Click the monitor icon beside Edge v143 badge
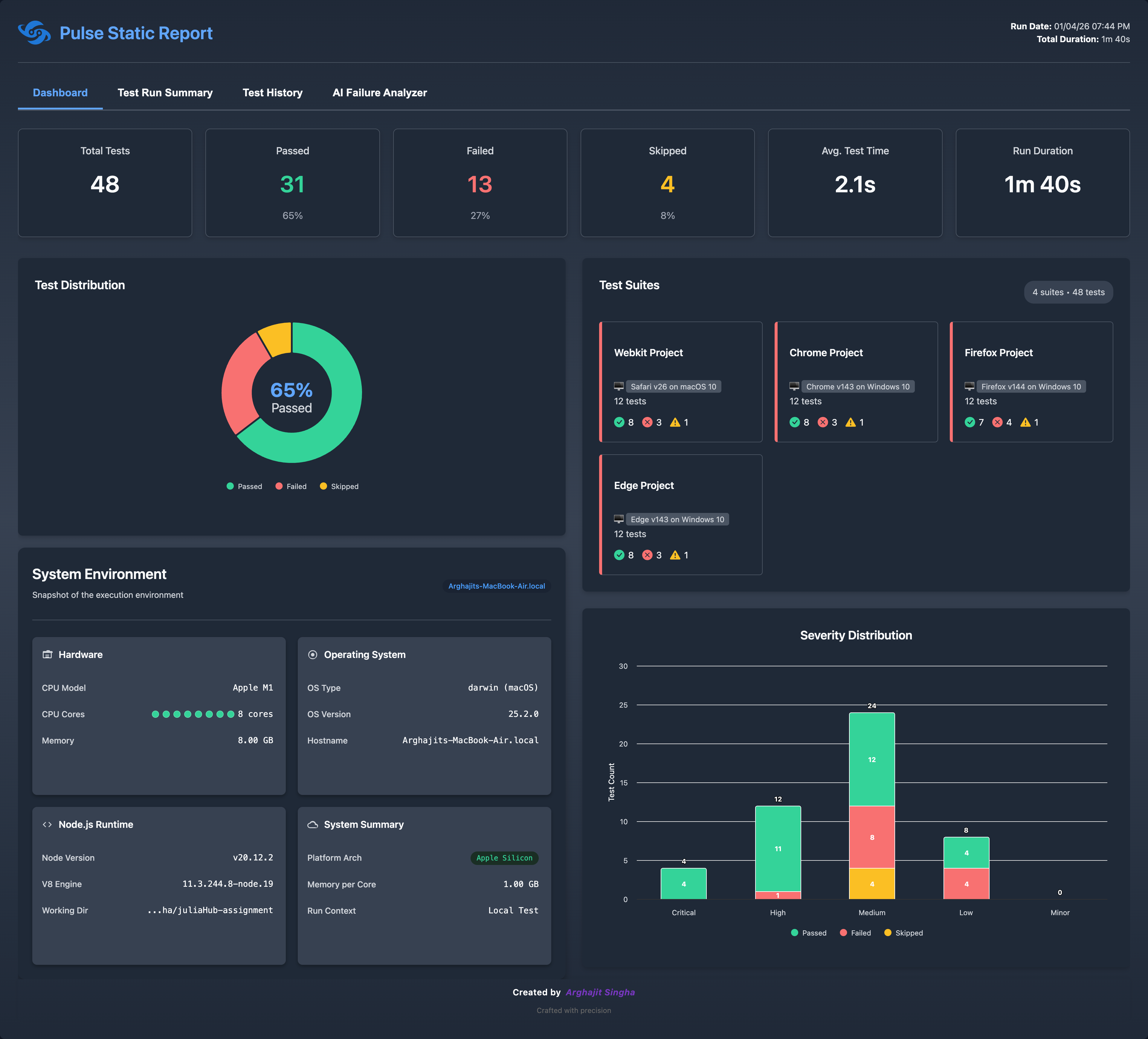This screenshot has height=1039, width=1148. tap(619, 519)
